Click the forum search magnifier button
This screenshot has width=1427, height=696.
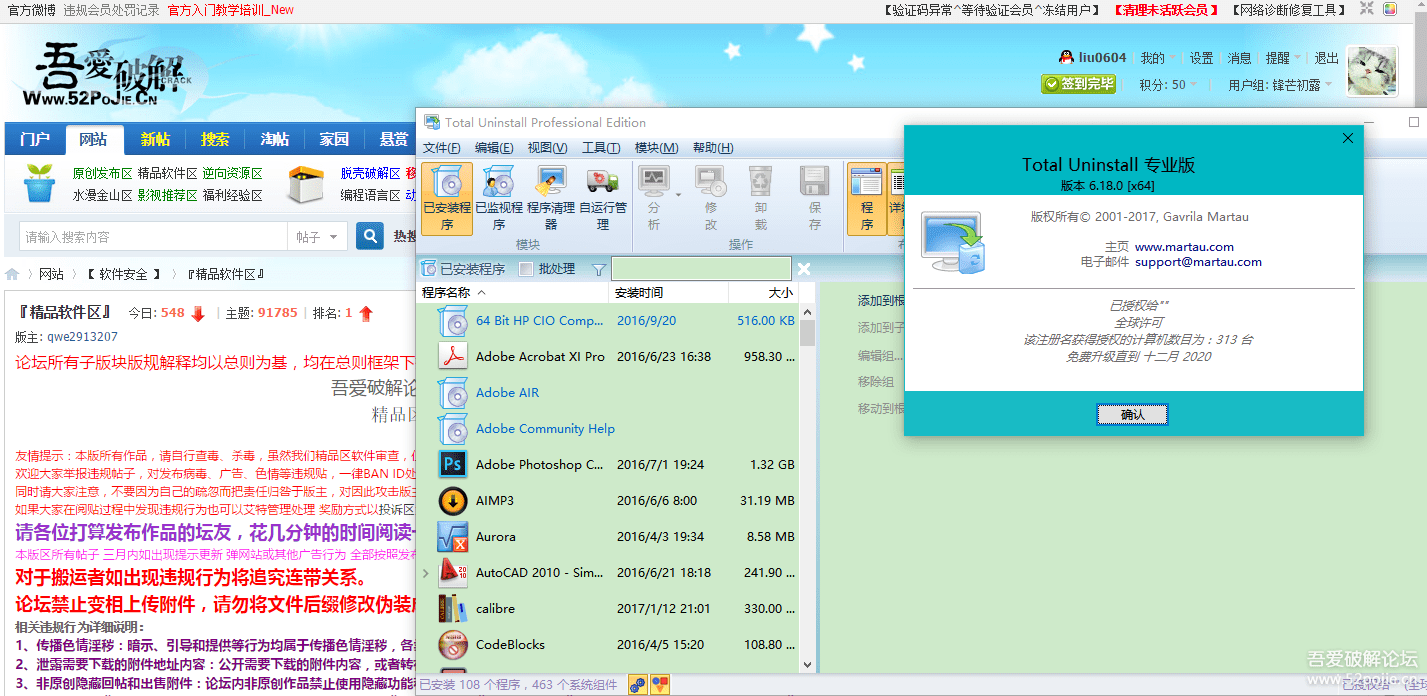click(x=370, y=237)
